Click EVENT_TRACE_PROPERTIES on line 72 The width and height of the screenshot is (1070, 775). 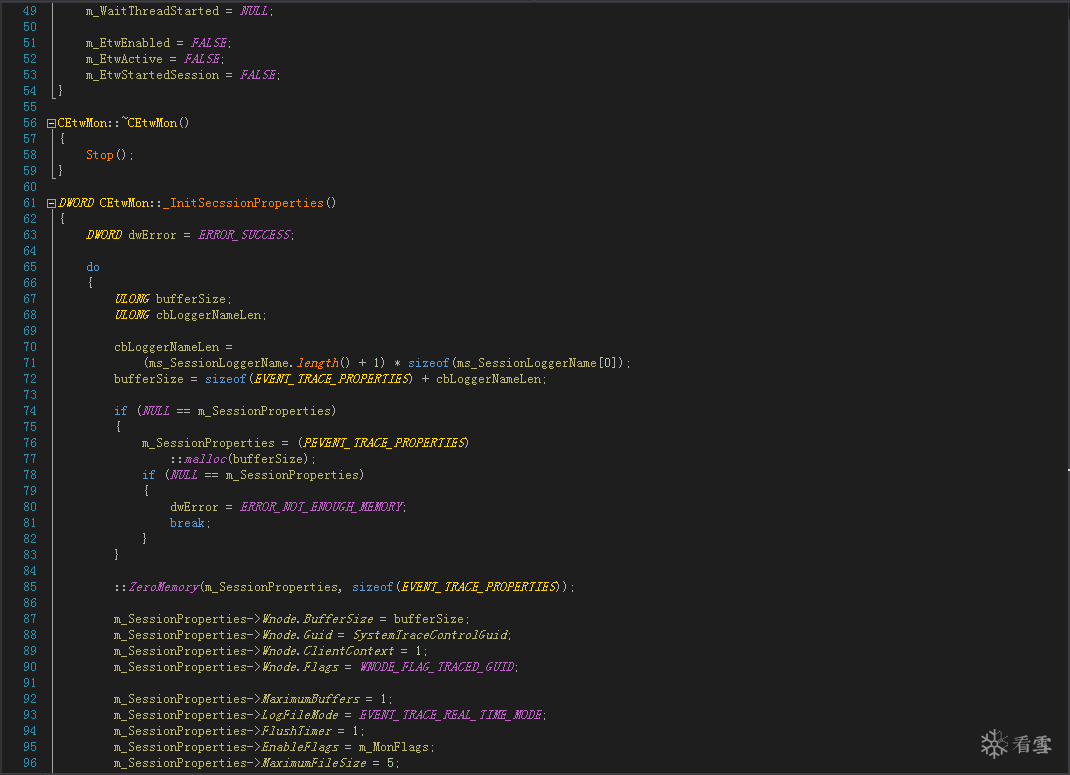tap(332, 379)
